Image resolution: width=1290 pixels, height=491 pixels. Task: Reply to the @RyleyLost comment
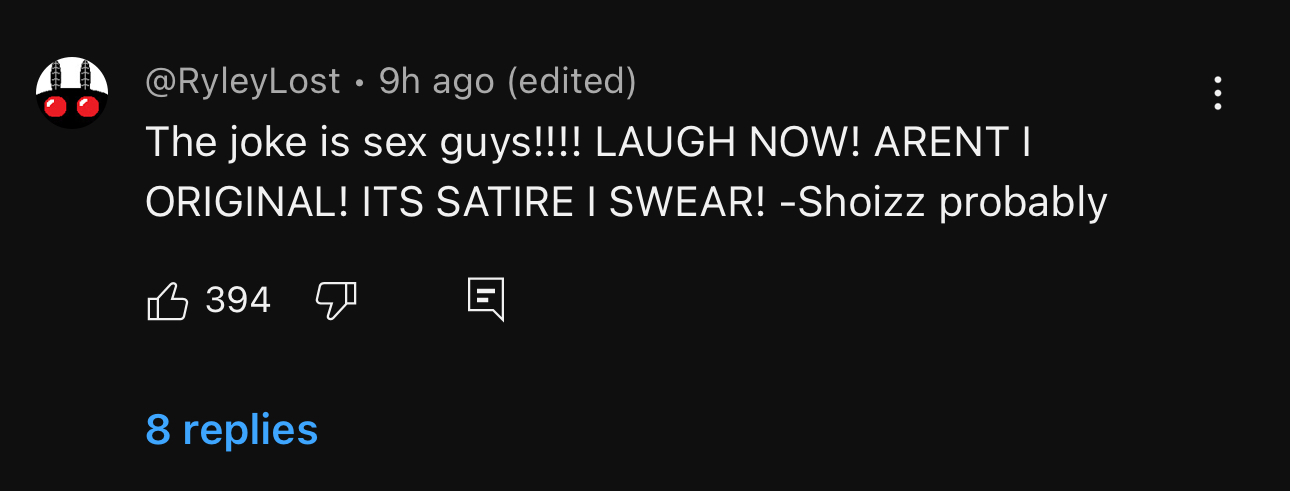[x=486, y=300]
